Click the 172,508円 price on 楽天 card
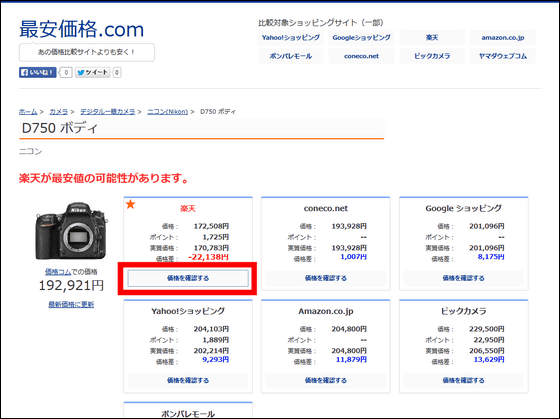This screenshot has height=419, width=560. click(211, 226)
